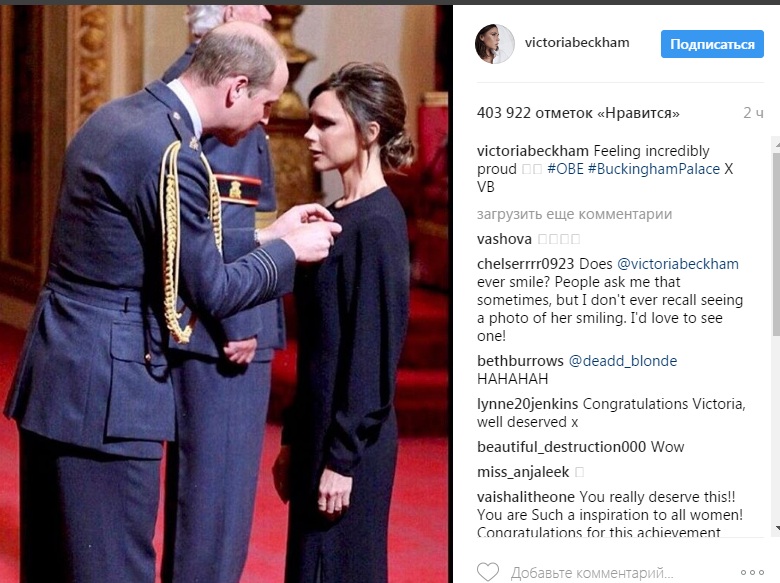Viewport: 780px width, 583px height.
Task: Open the @deadd_blonde mention link
Action: (623, 361)
